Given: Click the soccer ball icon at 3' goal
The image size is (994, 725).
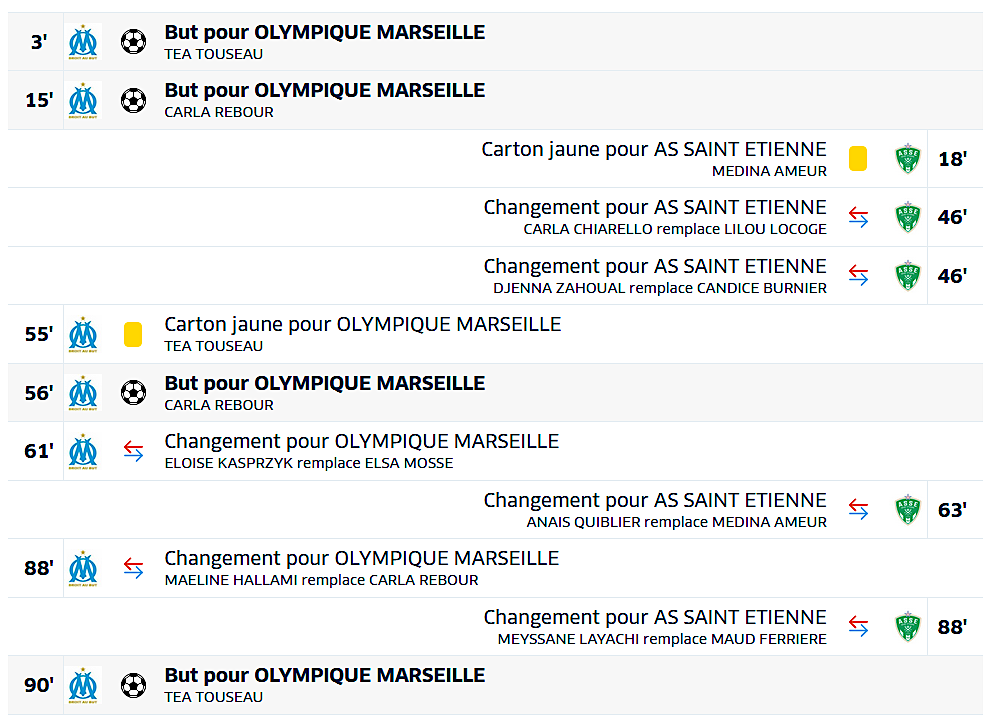Looking at the screenshot, I should 133,42.
